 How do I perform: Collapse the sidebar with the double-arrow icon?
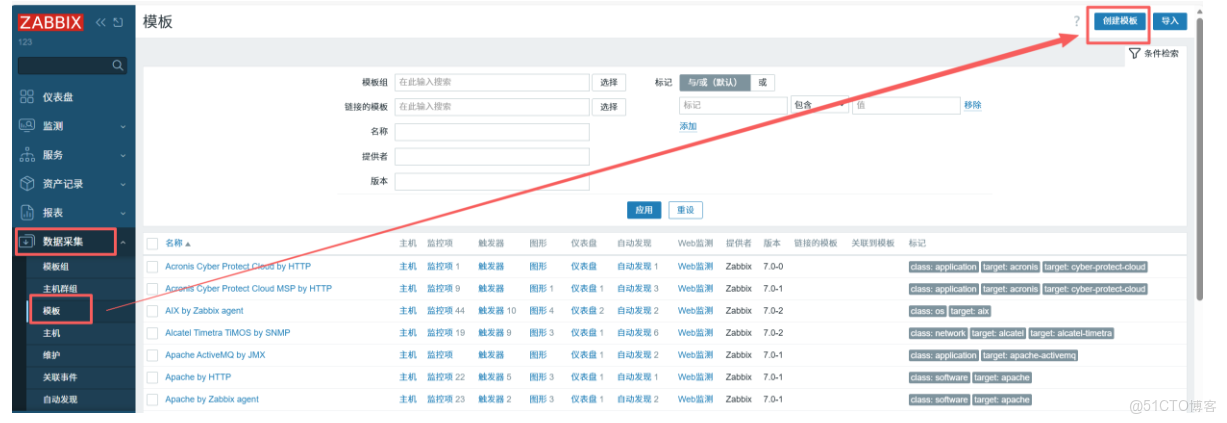pos(101,23)
